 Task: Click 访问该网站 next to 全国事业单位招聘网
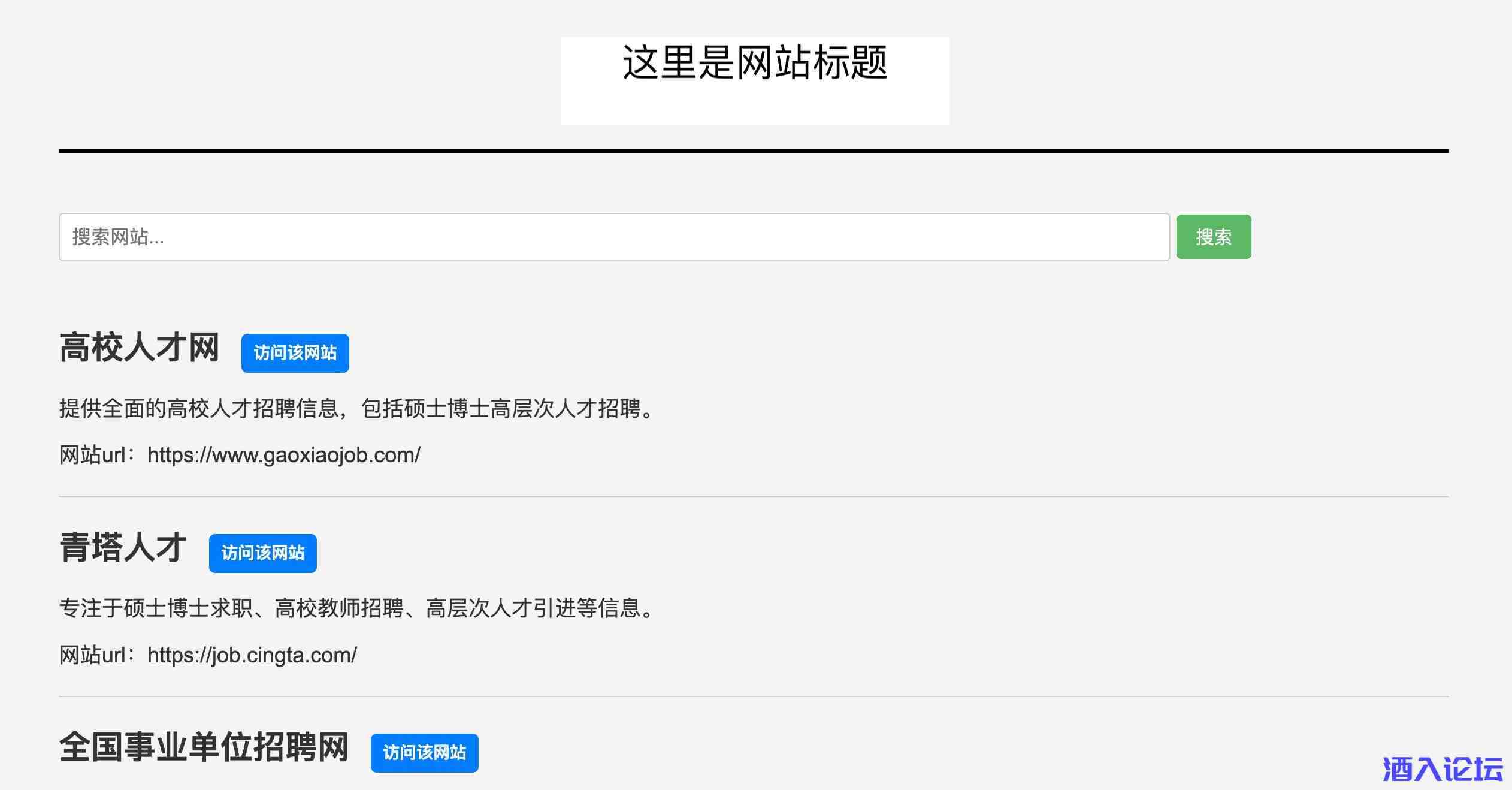tap(424, 753)
